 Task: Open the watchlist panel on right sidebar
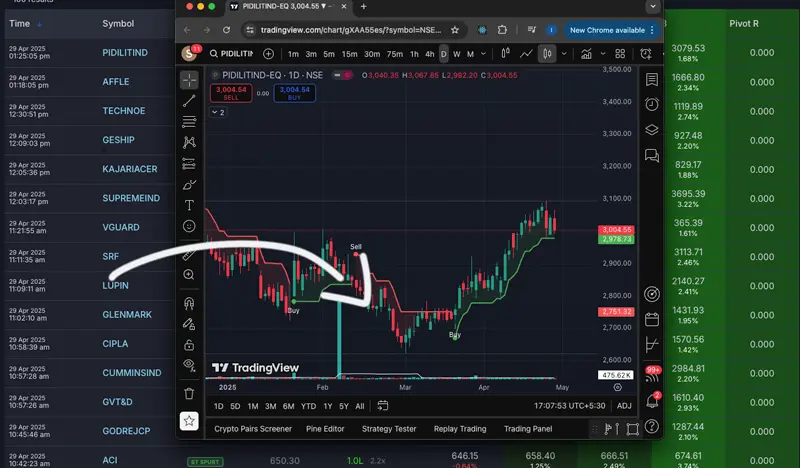[652, 80]
